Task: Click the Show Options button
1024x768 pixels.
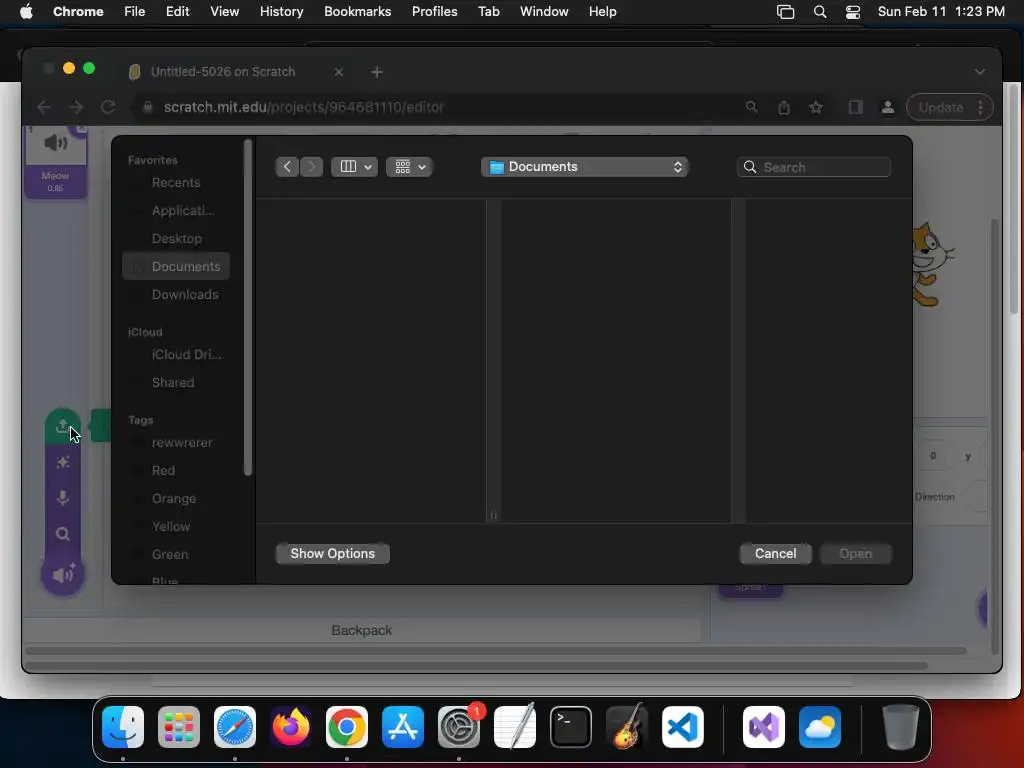Action: tap(333, 554)
